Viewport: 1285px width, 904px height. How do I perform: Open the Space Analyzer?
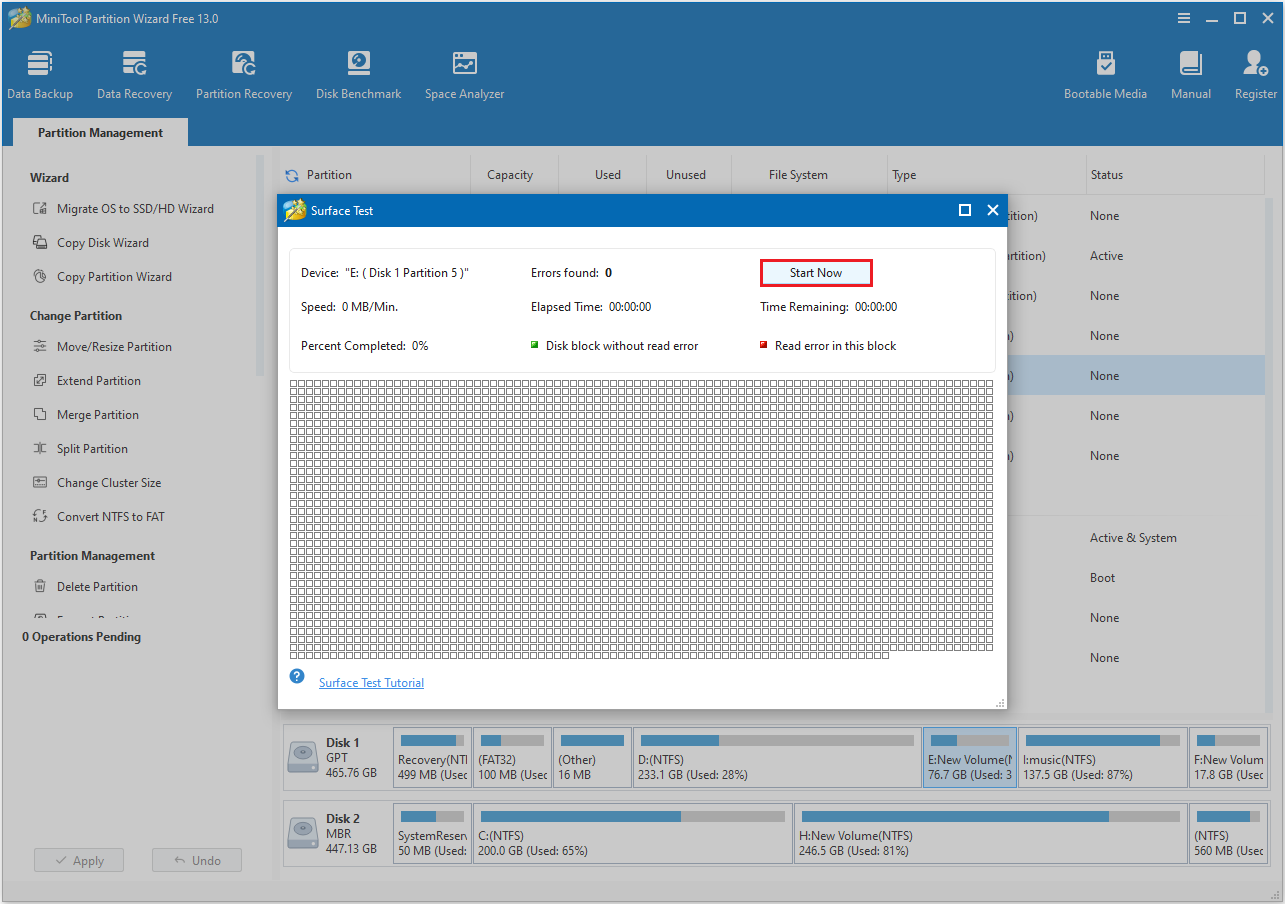[x=463, y=72]
